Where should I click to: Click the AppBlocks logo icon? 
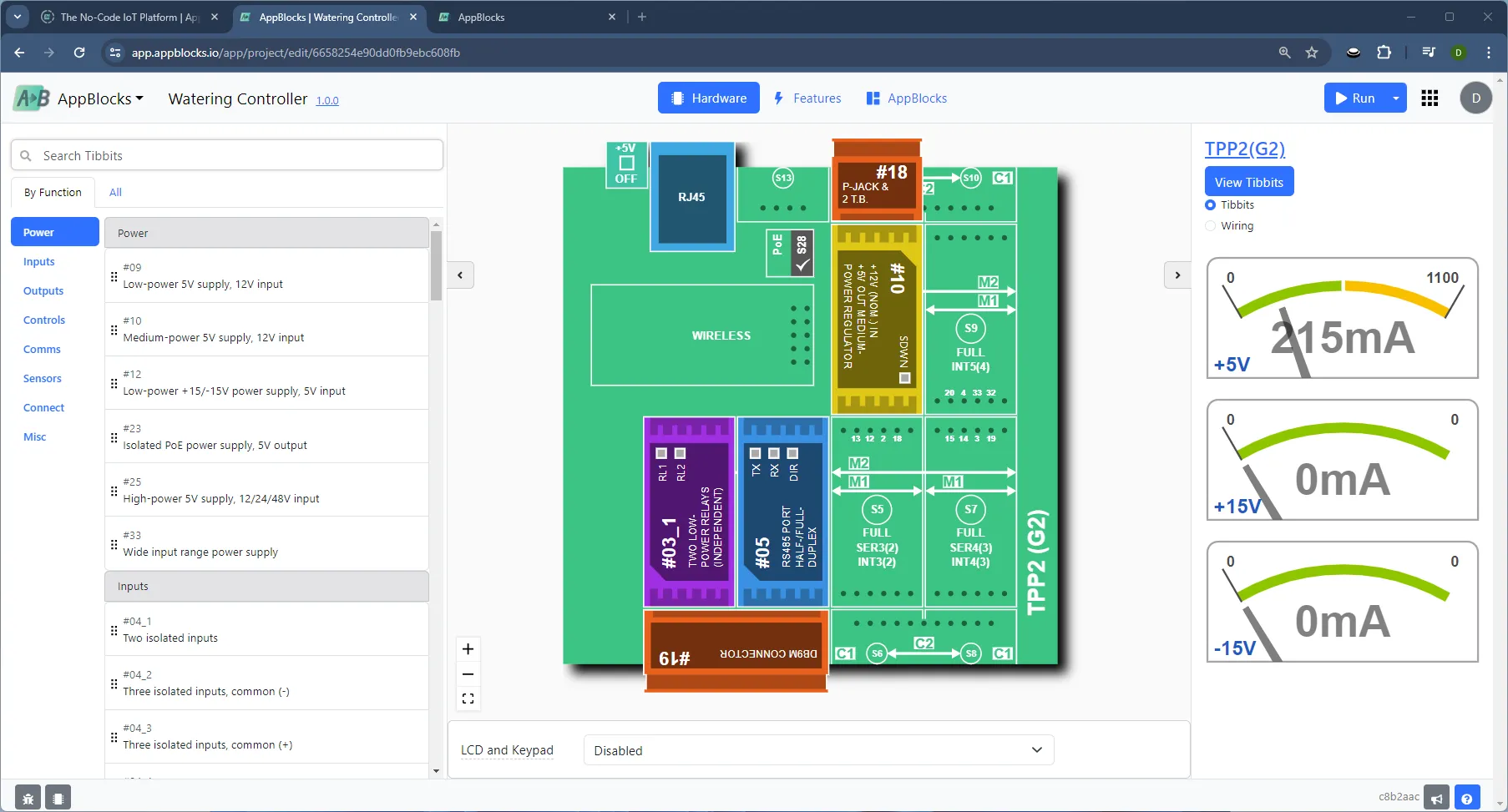32,98
